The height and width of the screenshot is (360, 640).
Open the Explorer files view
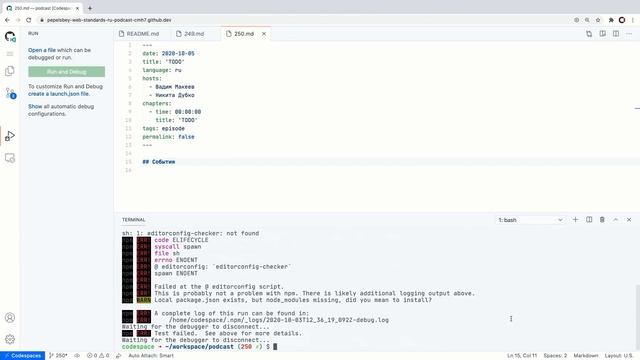(10, 71)
